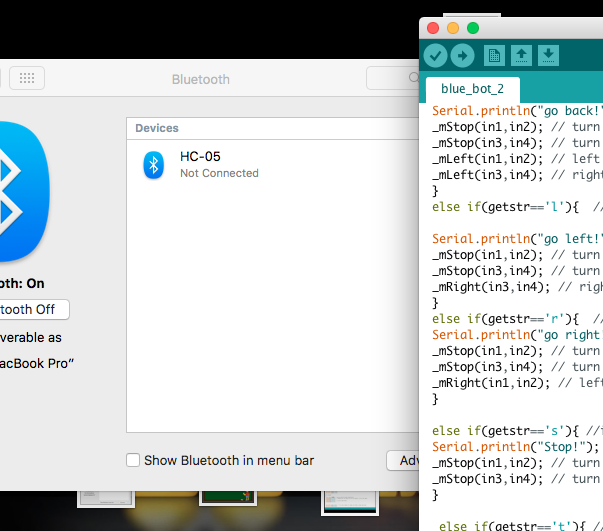Image resolution: width=603 pixels, height=531 pixels.
Task: Click code line Serial.println("go left!"
Action: (x=516, y=239)
